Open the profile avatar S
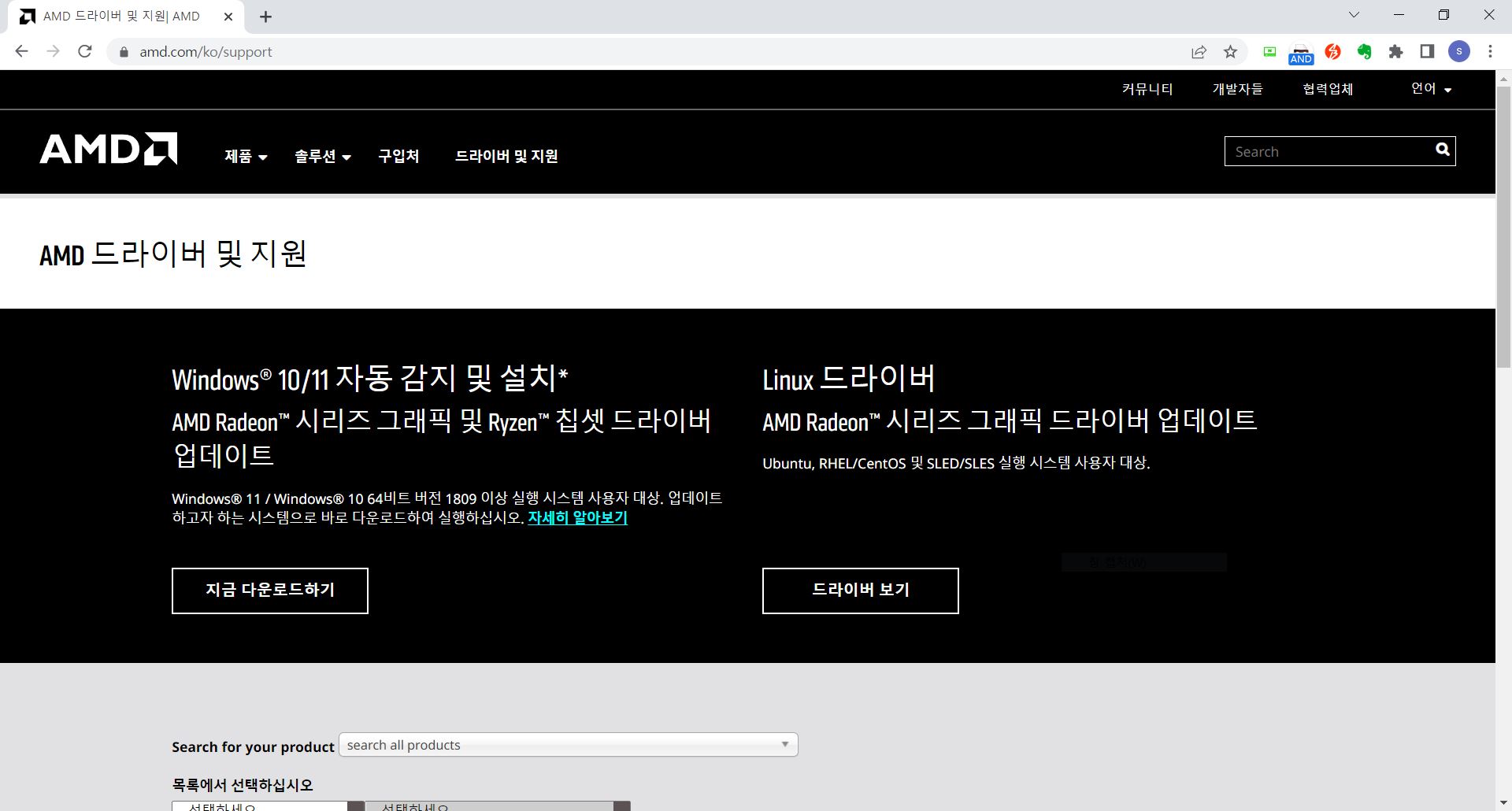The width and height of the screenshot is (1512, 811). (1459, 52)
